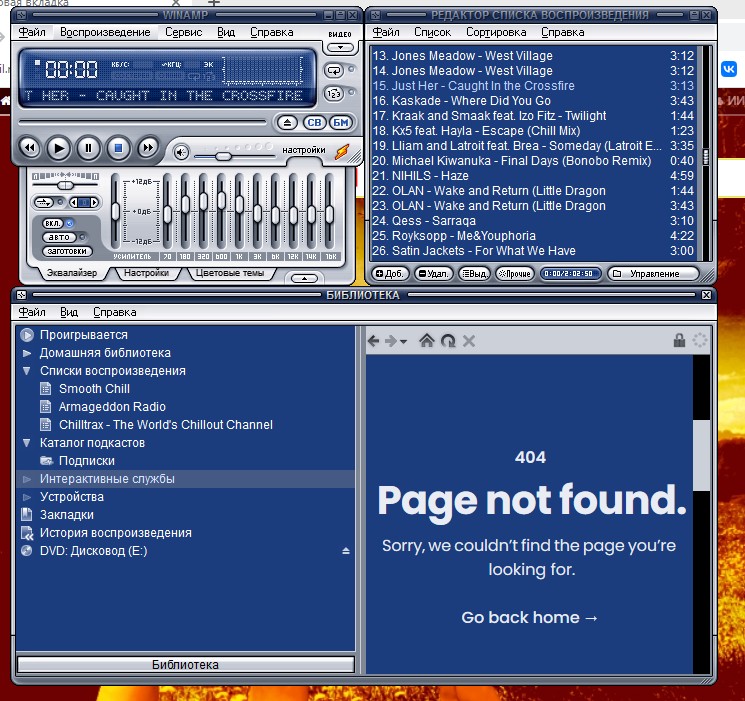The height and width of the screenshot is (701, 745).
Task: Click the ВИДЕО dropdown arrow button
Action: pyautogui.click(x=340, y=48)
